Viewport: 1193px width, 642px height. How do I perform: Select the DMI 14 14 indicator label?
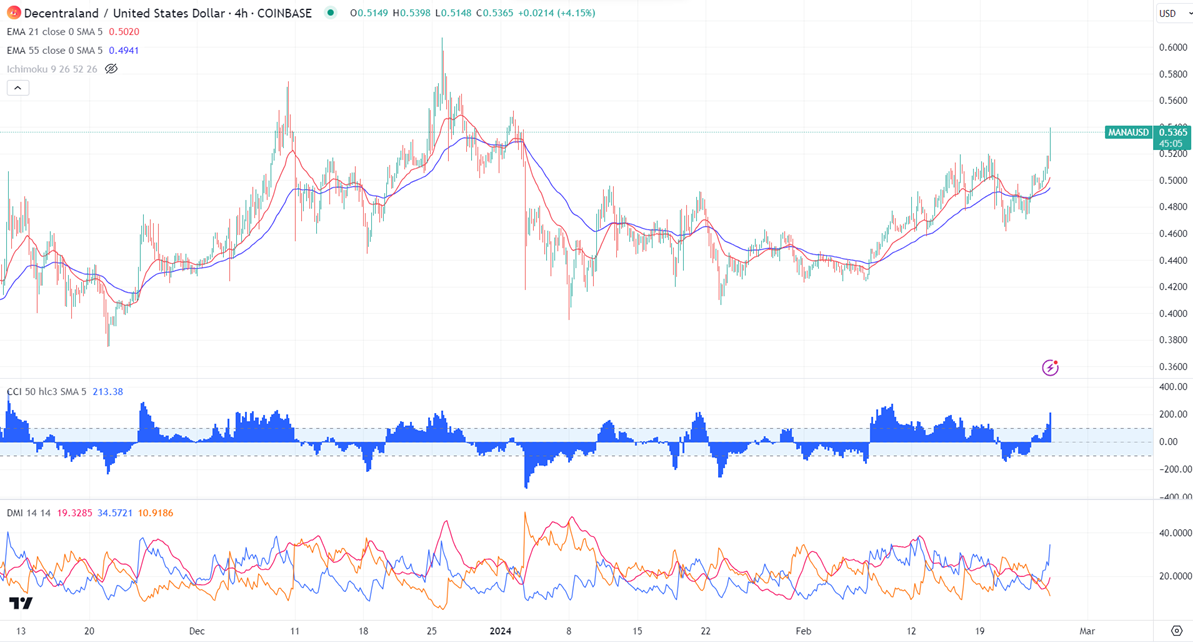coord(29,513)
